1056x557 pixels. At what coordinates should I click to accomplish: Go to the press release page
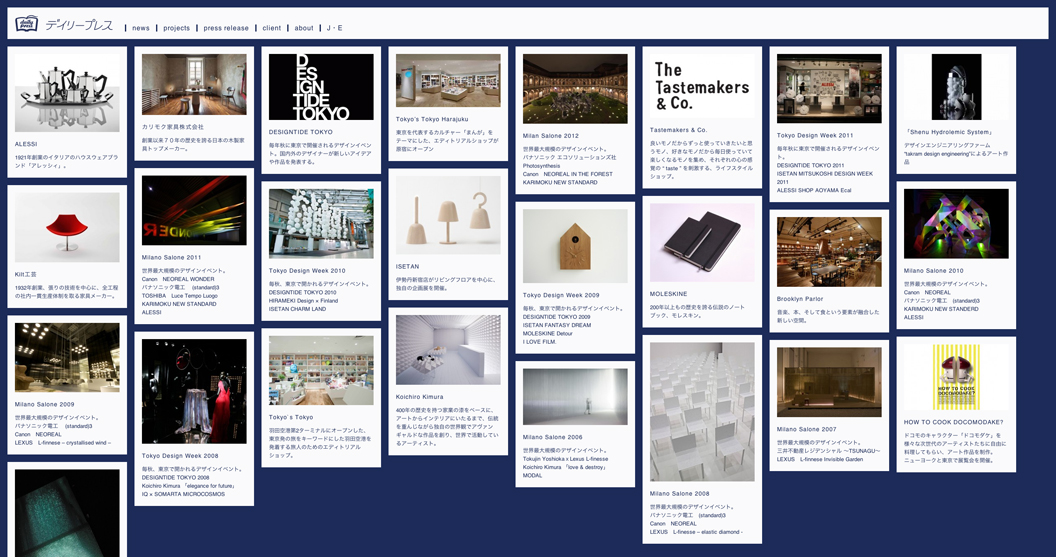point(226,28)
